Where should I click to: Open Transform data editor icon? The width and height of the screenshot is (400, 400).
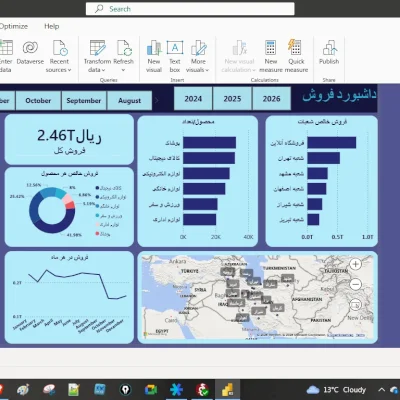click(x=98, y=48)
